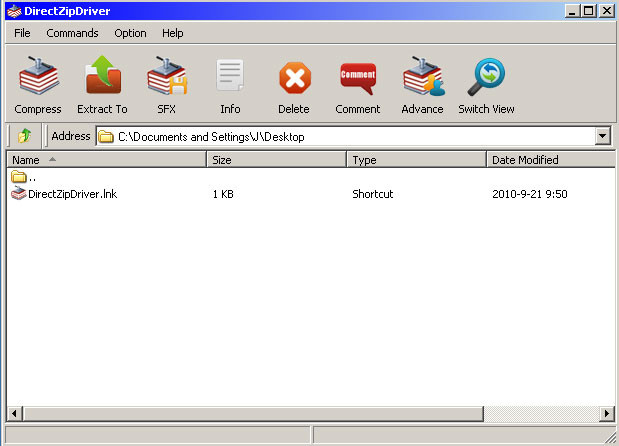Select the DirectZipDriver.lnk file
619x446 pixels.
coord(64,194)
